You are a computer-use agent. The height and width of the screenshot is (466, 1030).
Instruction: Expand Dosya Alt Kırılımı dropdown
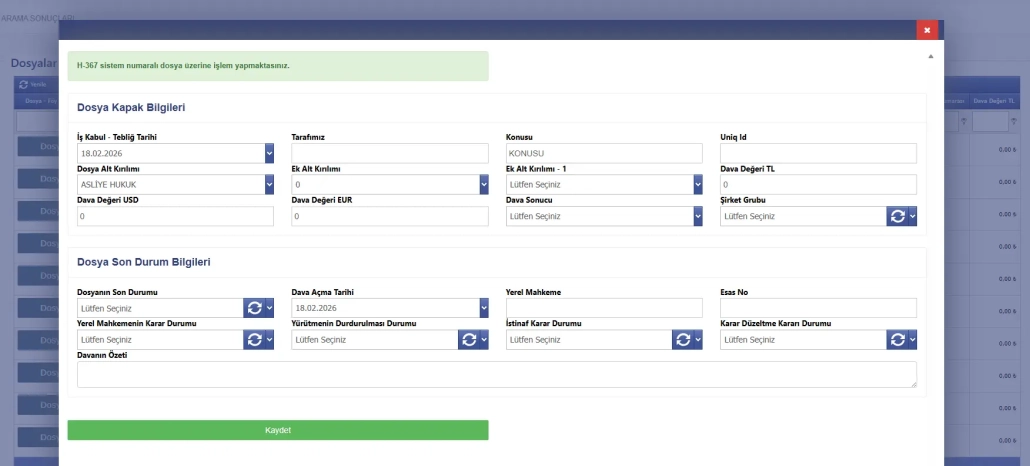click(x=269, y=185)
